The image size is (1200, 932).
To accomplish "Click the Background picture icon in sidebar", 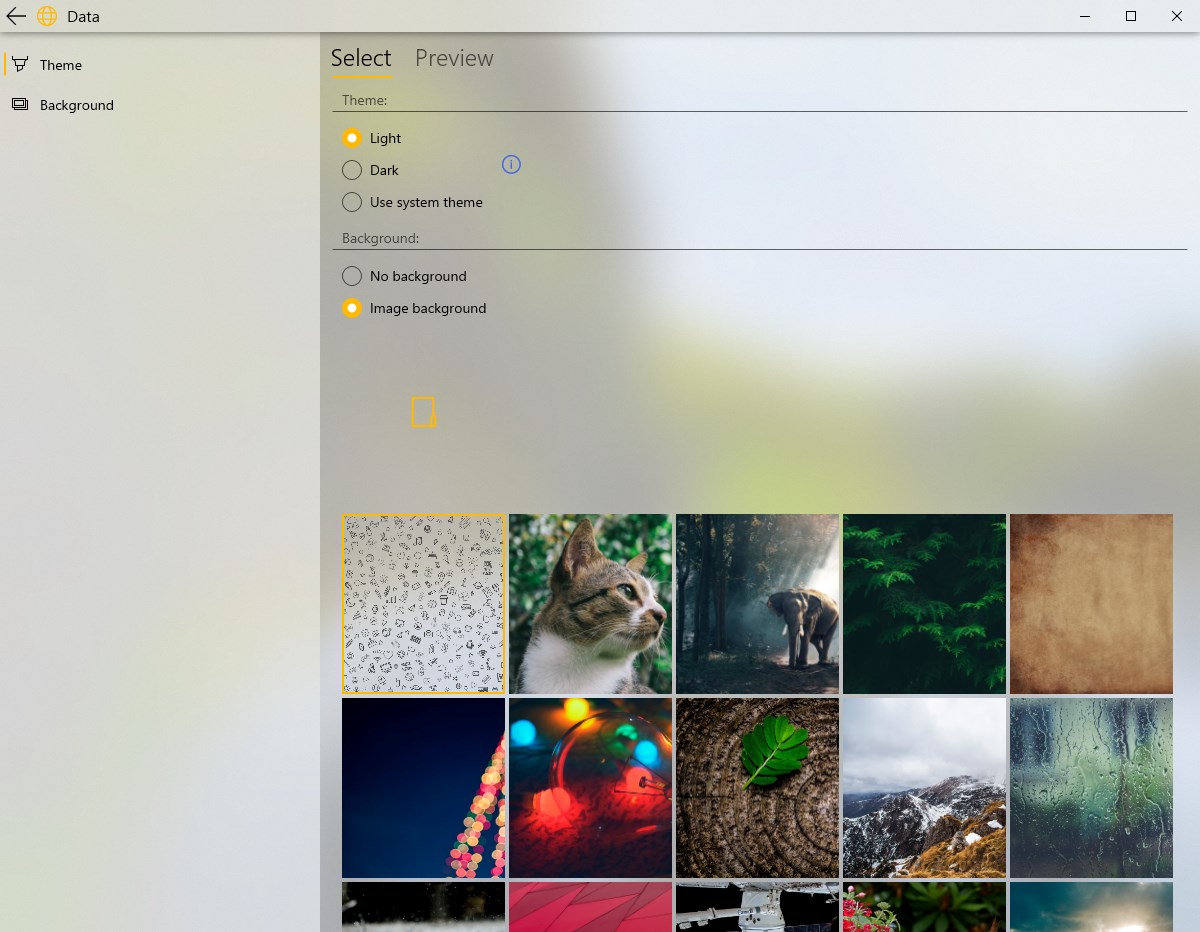I will click(x=20, y=104).
